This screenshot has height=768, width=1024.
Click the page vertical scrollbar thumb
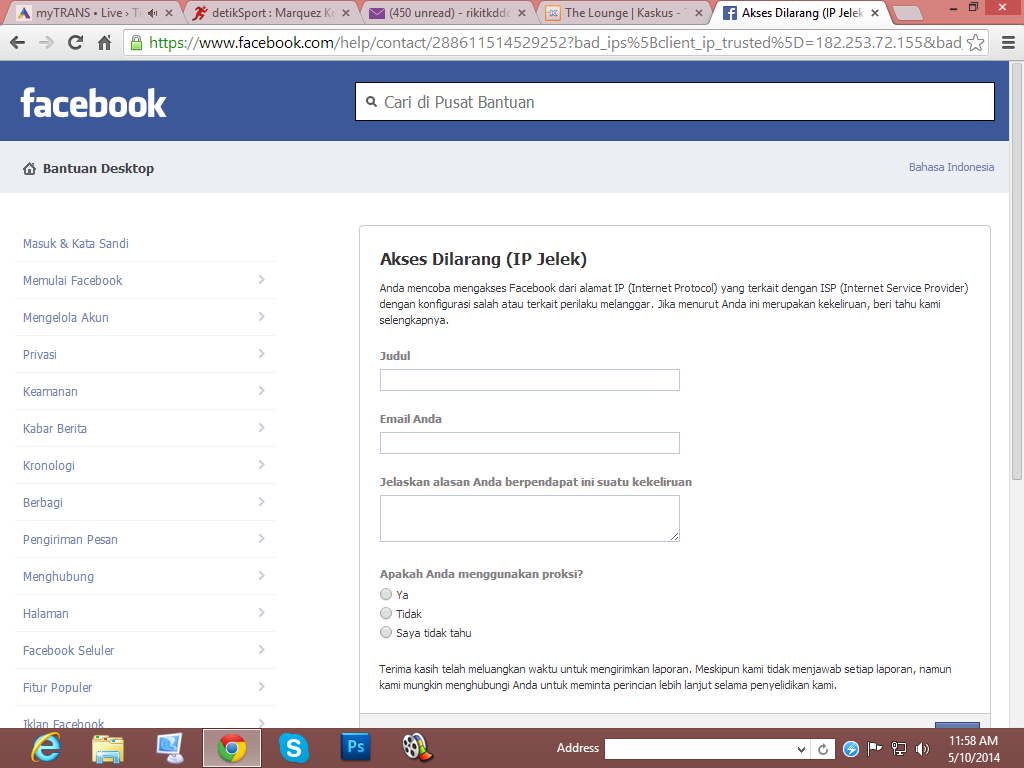click(1016, 272)
